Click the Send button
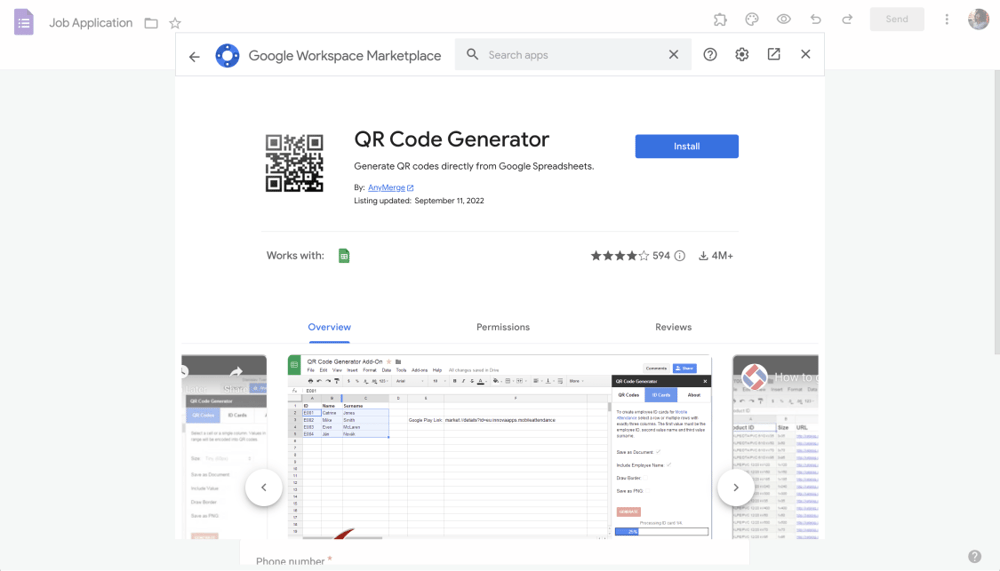This screenshot has width=1000, height=571. click(x=897, y=19)
